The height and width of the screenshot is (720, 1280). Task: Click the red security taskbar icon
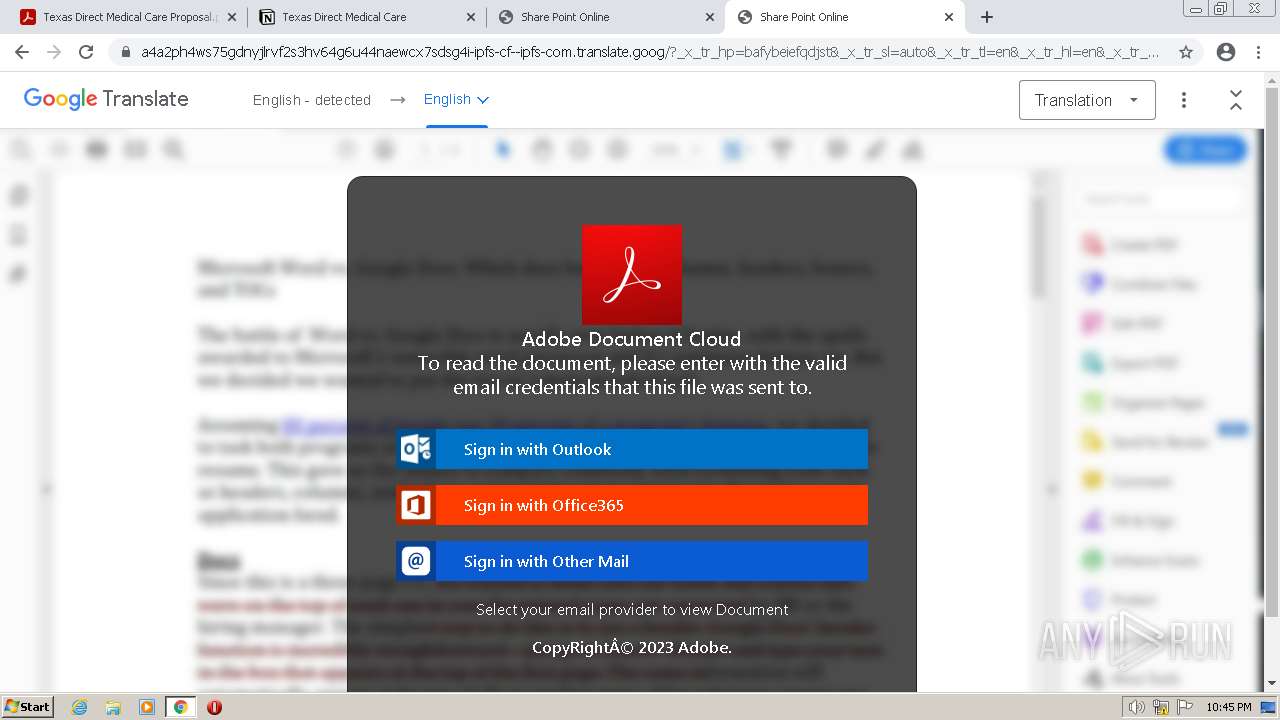pyautogui.click(x=214, y=707)
